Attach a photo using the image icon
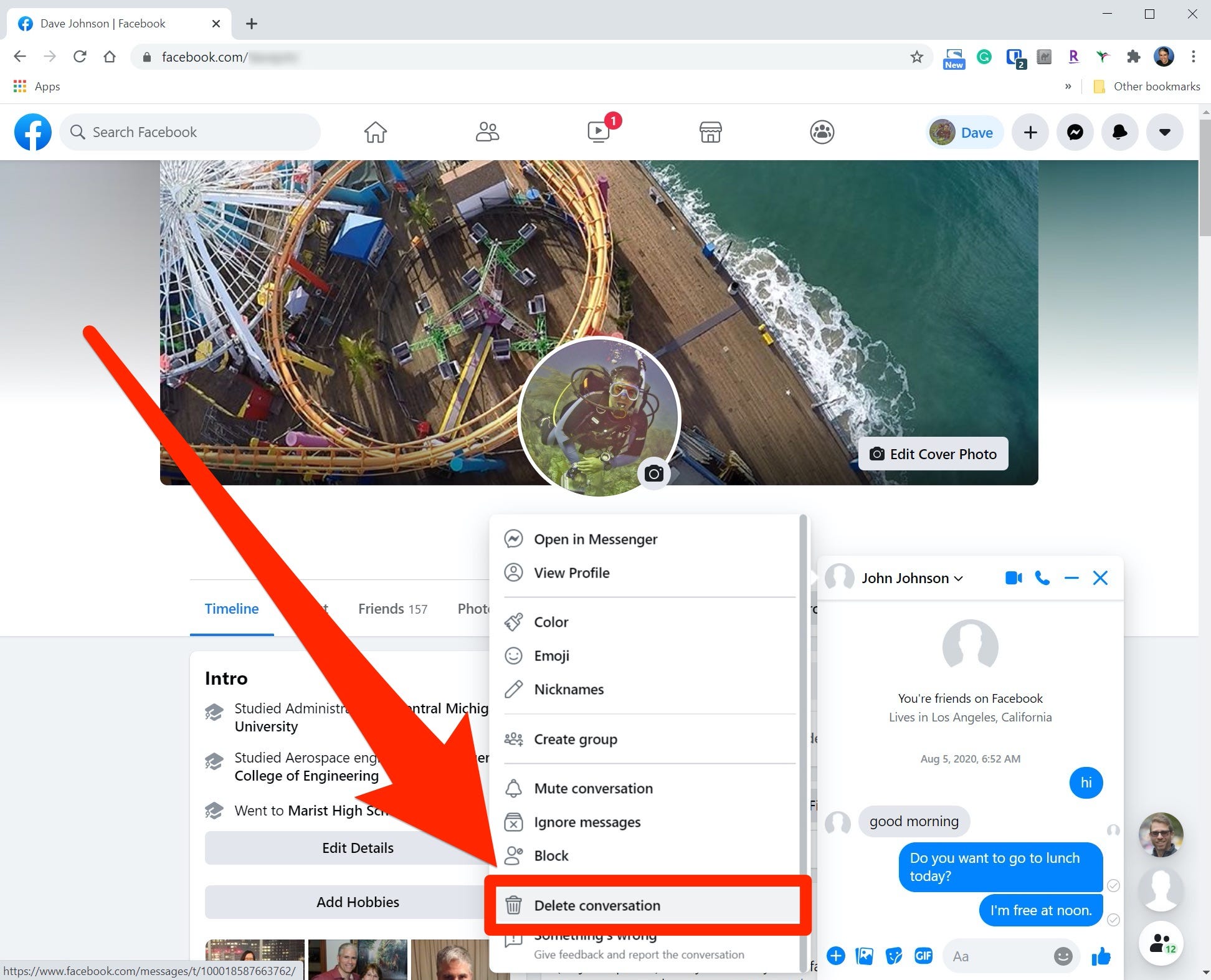The width and height of the screenshot is (1211, 980). pyautogui.click(x=865, y=956)
